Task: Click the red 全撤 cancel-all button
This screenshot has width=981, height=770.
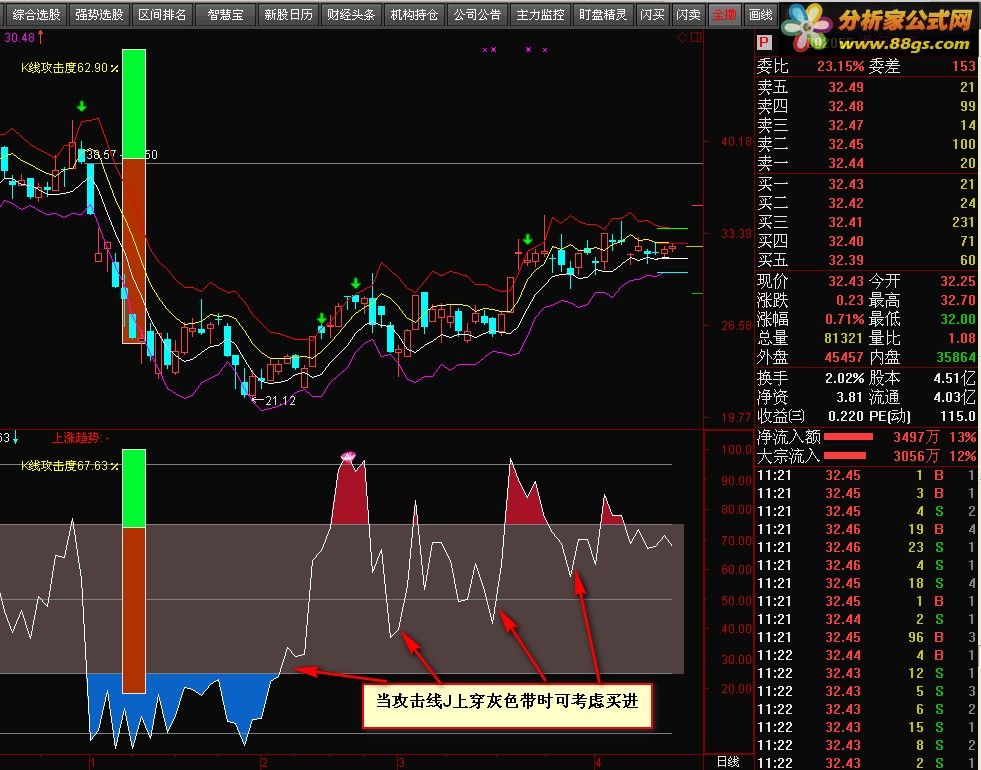Action: pos(724,14)
